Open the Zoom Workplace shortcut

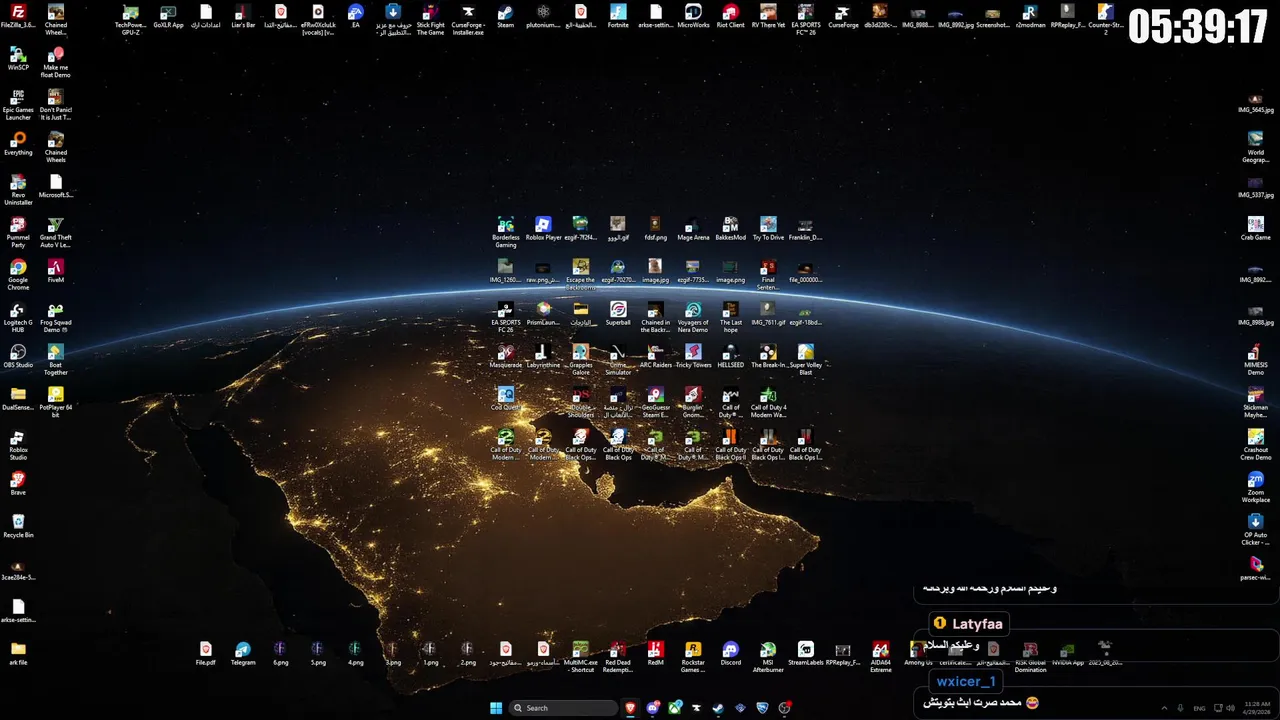1256,486
